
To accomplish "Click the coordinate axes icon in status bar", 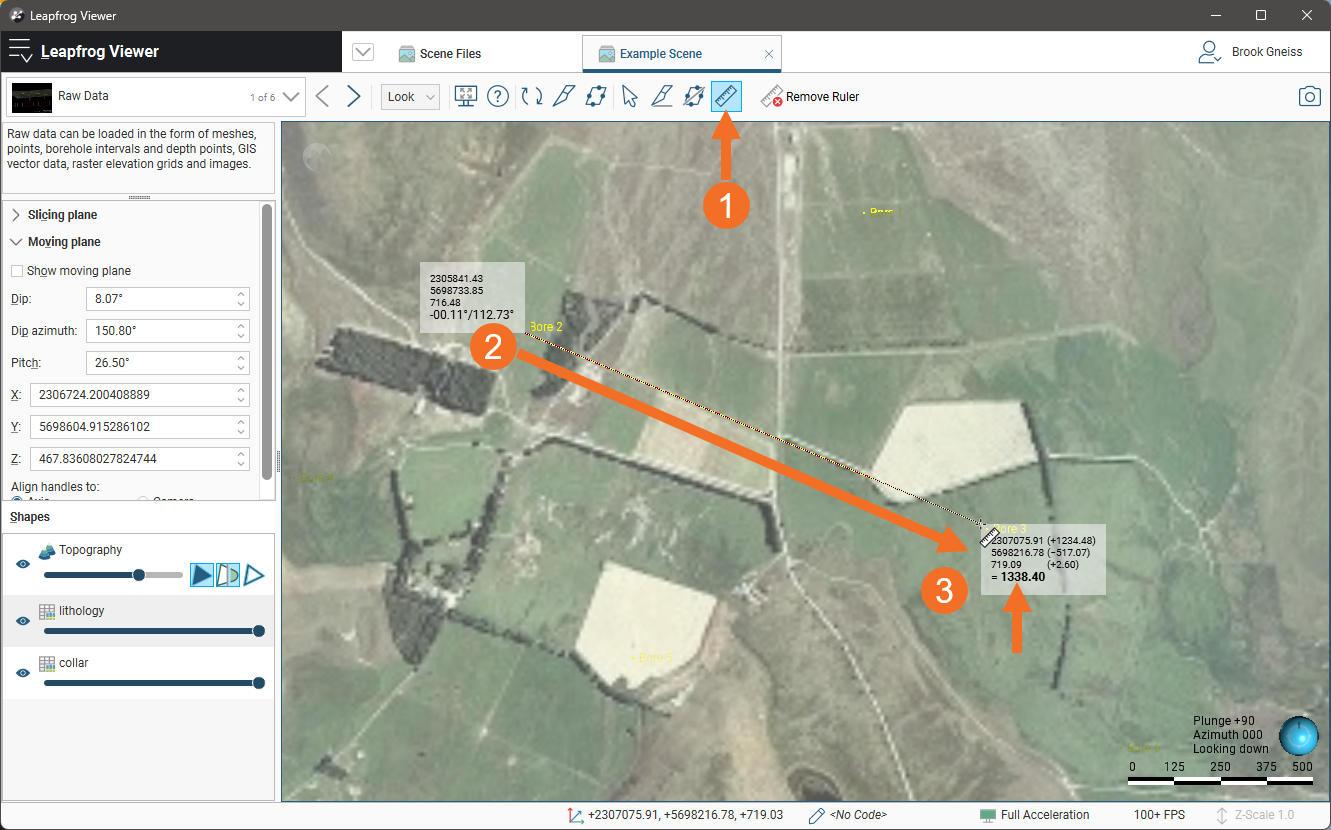I will (576, 815).
